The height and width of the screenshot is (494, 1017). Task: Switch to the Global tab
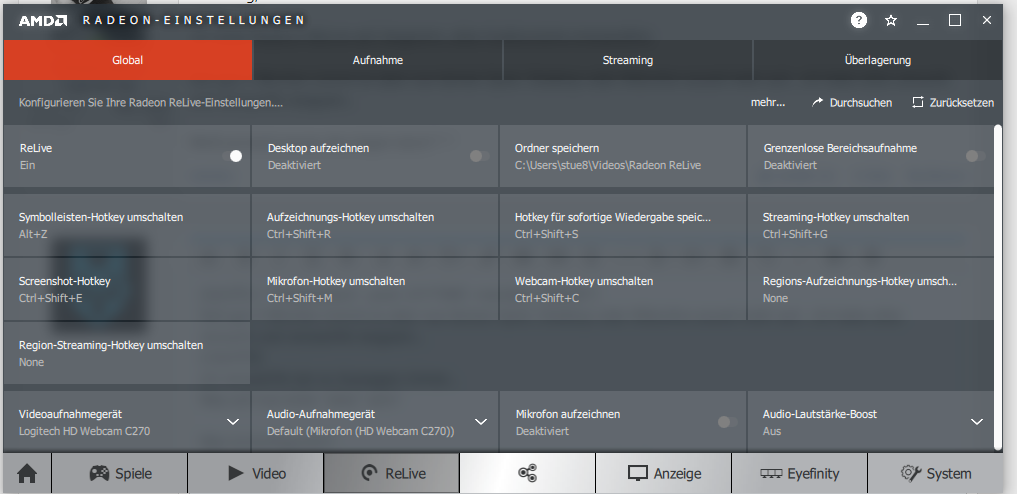128,60
